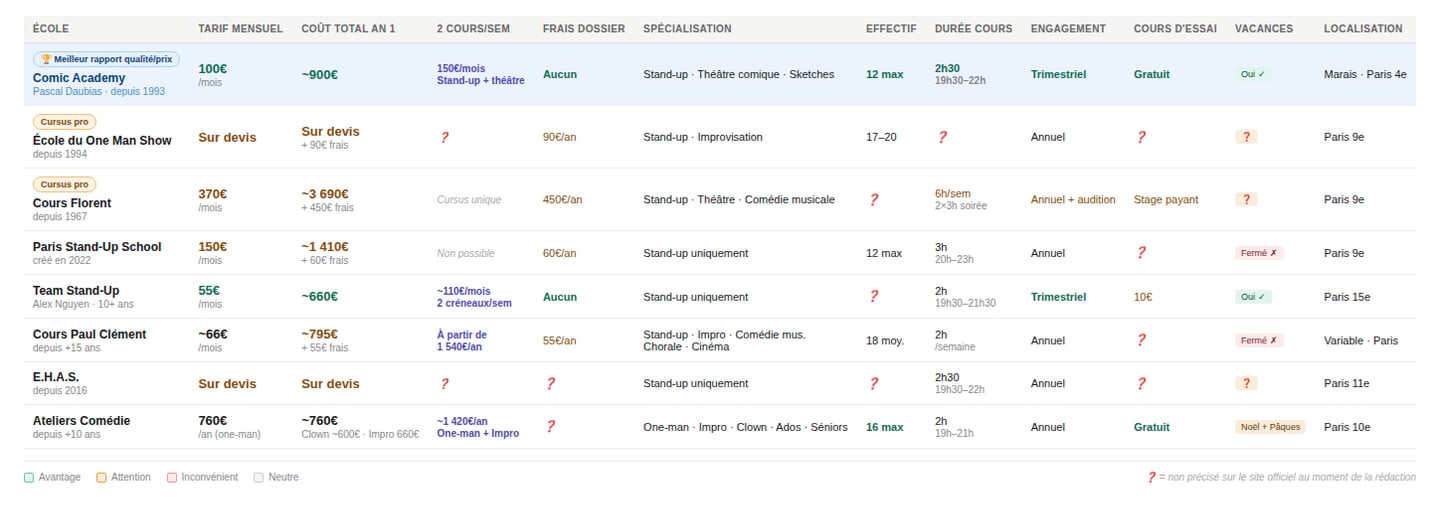Click the COÛT TOTAL AN 1 column header
This screenshot has width=1440, height=515.
click(x=348, y=29)
